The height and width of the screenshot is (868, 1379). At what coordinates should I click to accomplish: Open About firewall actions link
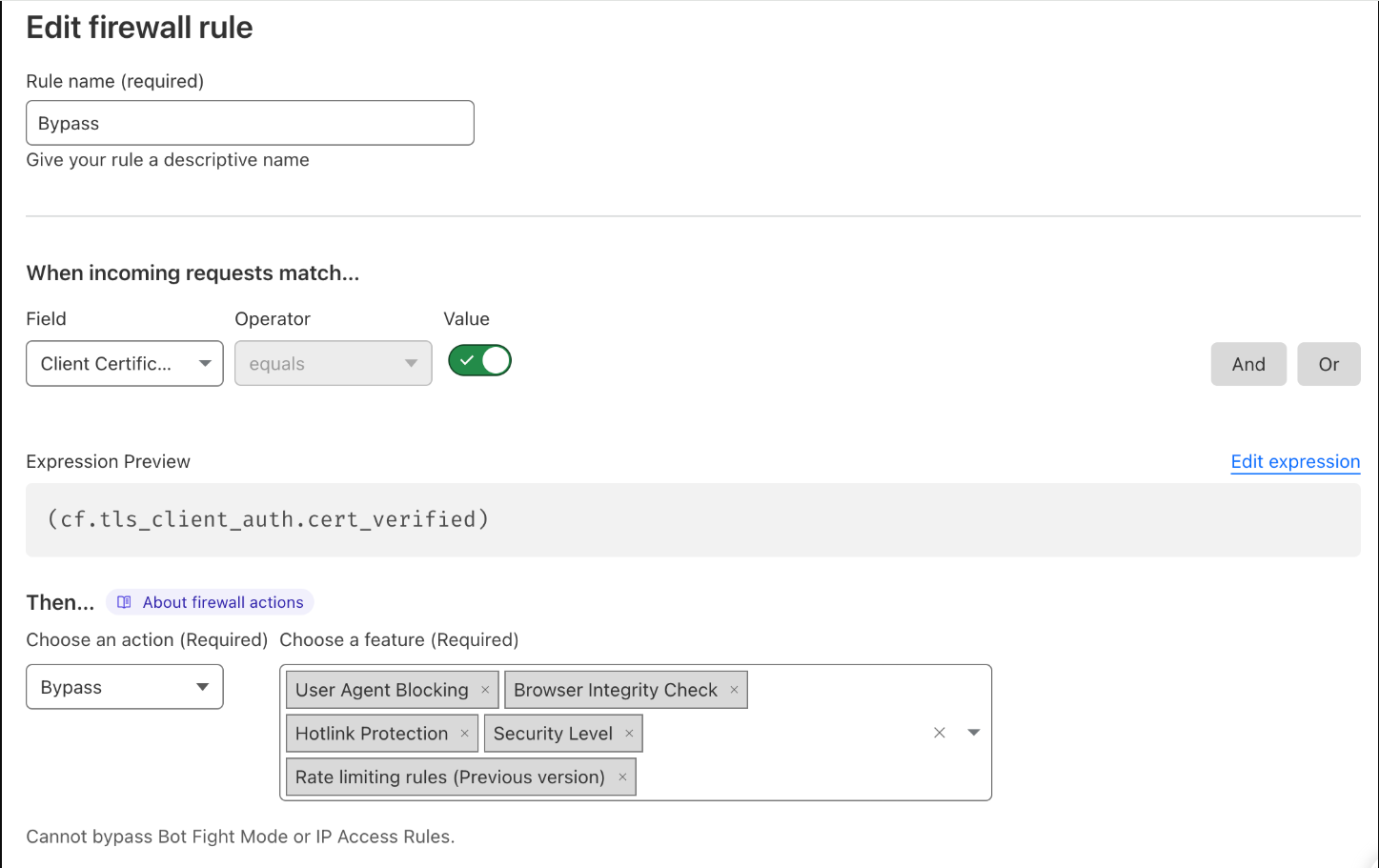(x=223, y=602)
